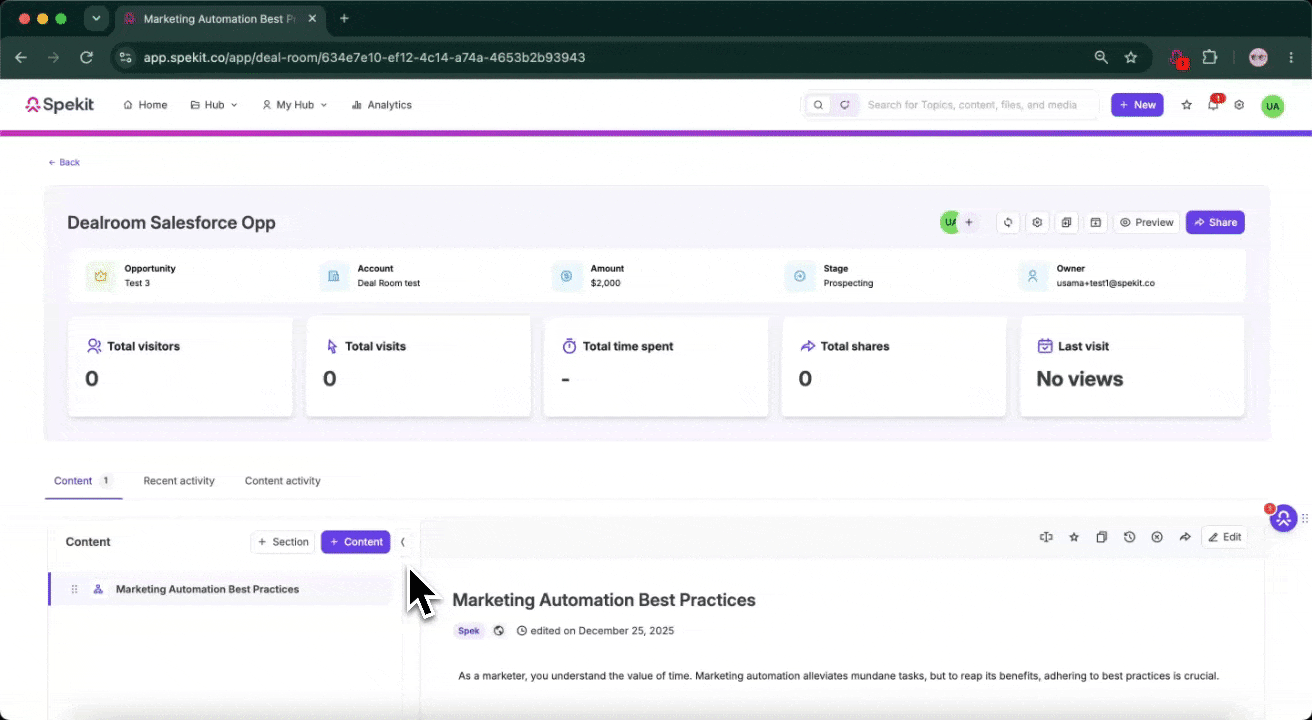Click the address bar URL
This screenshot has height=720, width=1312.
[364, 57]
